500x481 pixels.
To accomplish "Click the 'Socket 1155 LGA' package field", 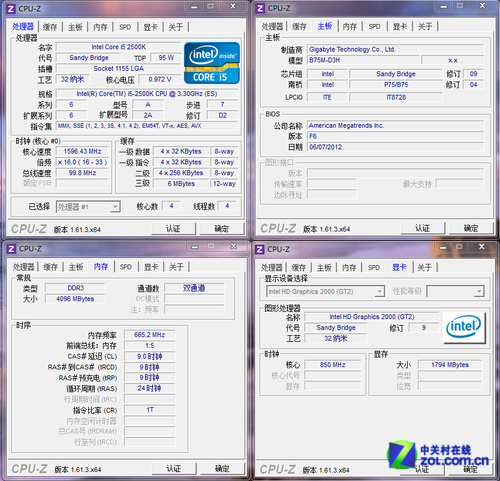I will coord(119,69).
